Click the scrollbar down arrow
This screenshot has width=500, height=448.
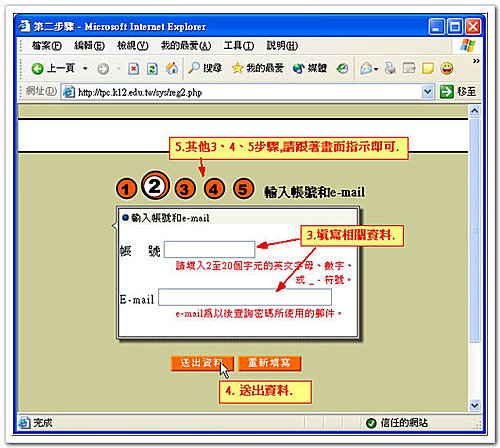pos(474,405)
